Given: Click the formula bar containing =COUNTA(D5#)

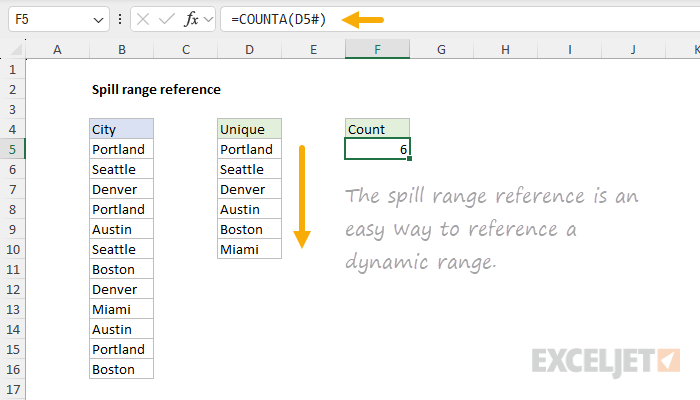Looking at the screenshot, I should (x=460, y=19).
